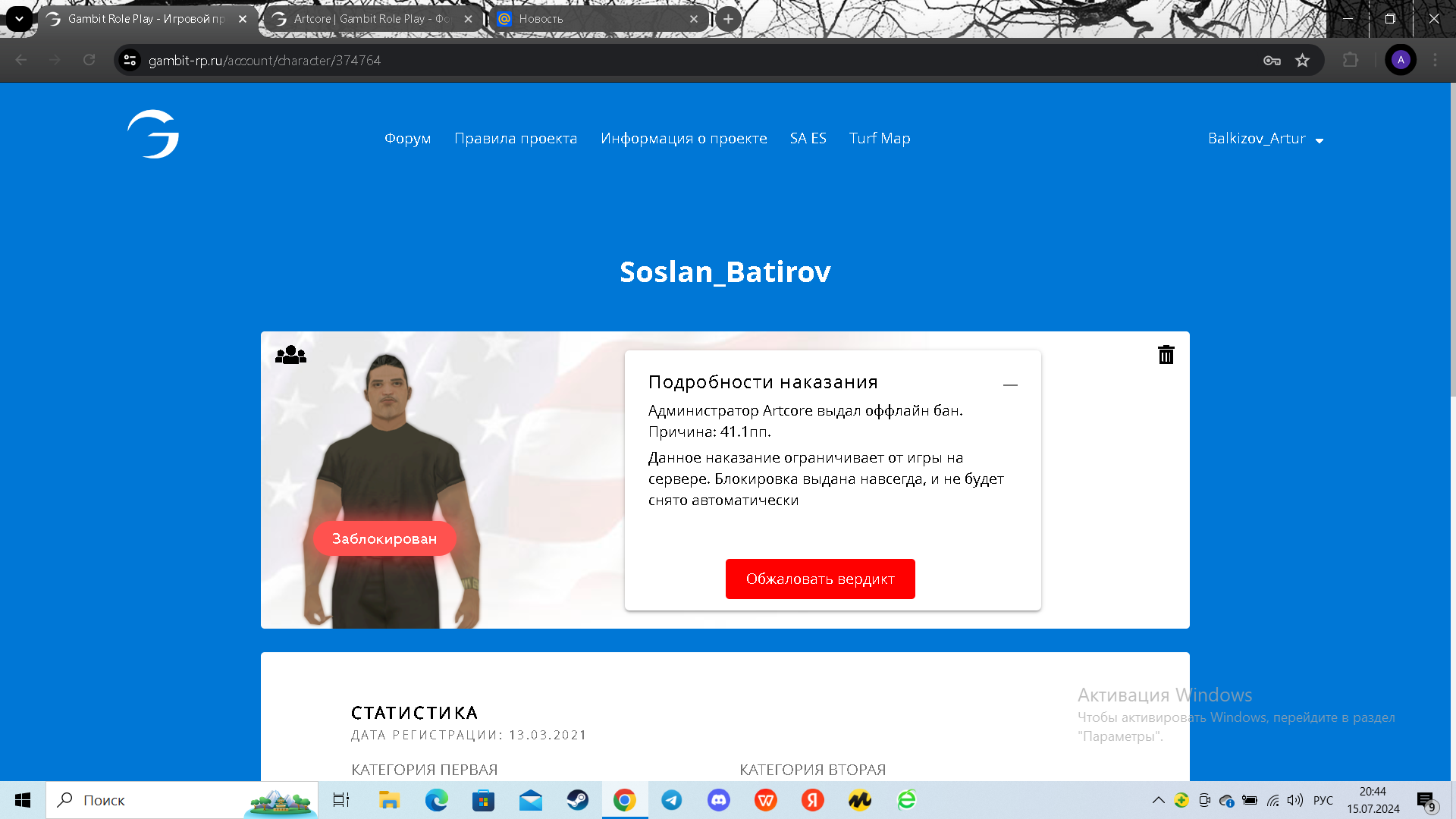
Task: Open the Turf Map link
Action: click(880, 139)
